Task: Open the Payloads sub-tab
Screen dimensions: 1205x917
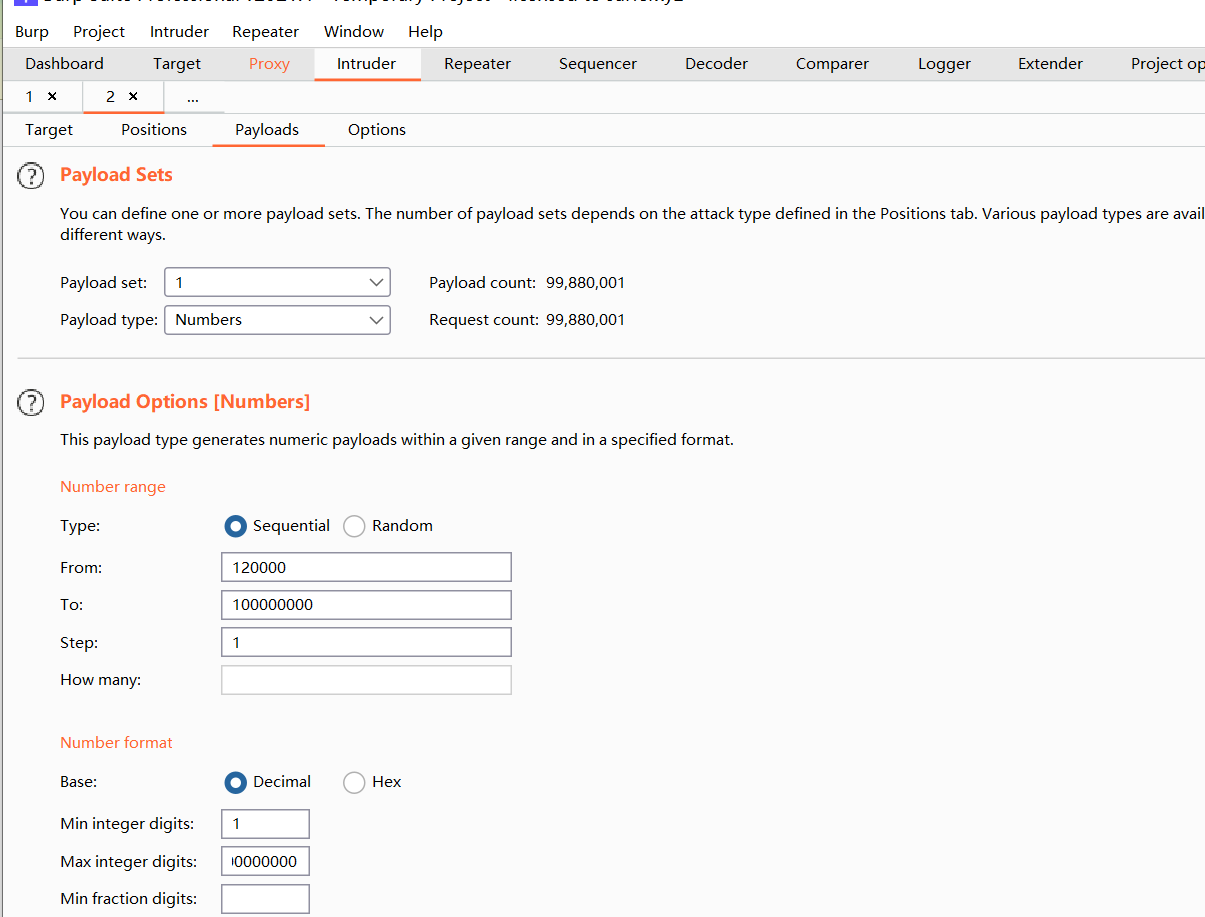Action: coord(267,130)
